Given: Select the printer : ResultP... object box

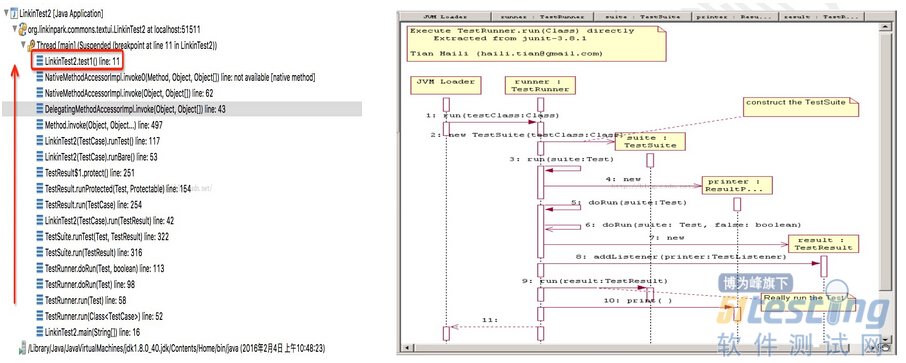Looking at the screenshot, I should pos(737,185).
